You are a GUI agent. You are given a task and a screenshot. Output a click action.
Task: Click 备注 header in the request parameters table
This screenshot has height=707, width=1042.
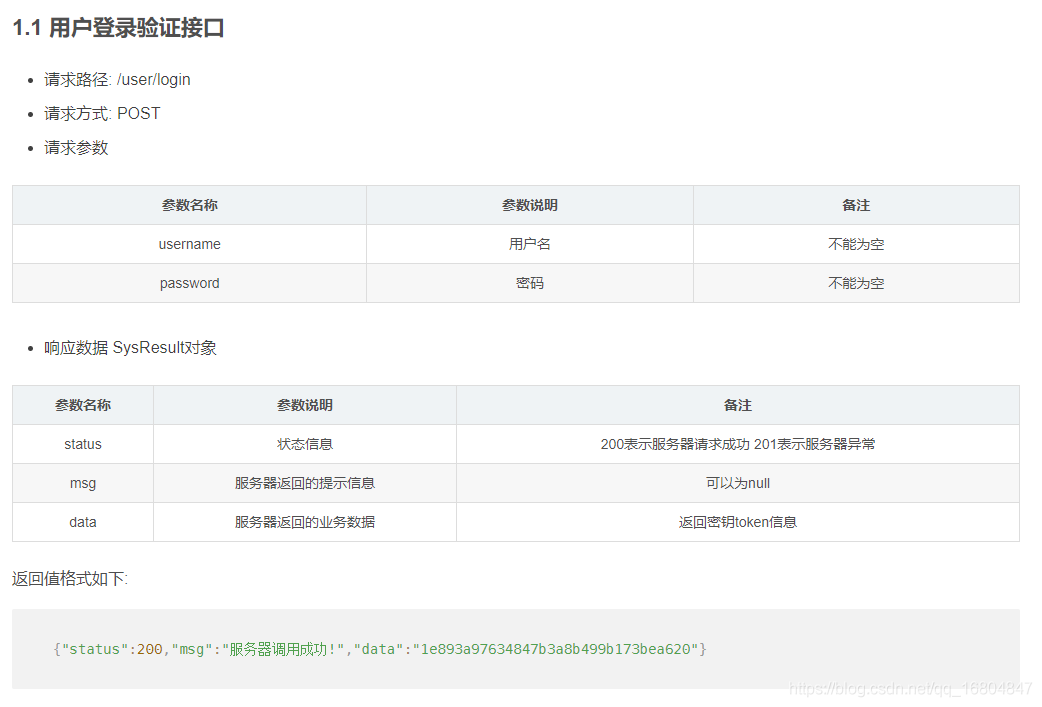856,205
